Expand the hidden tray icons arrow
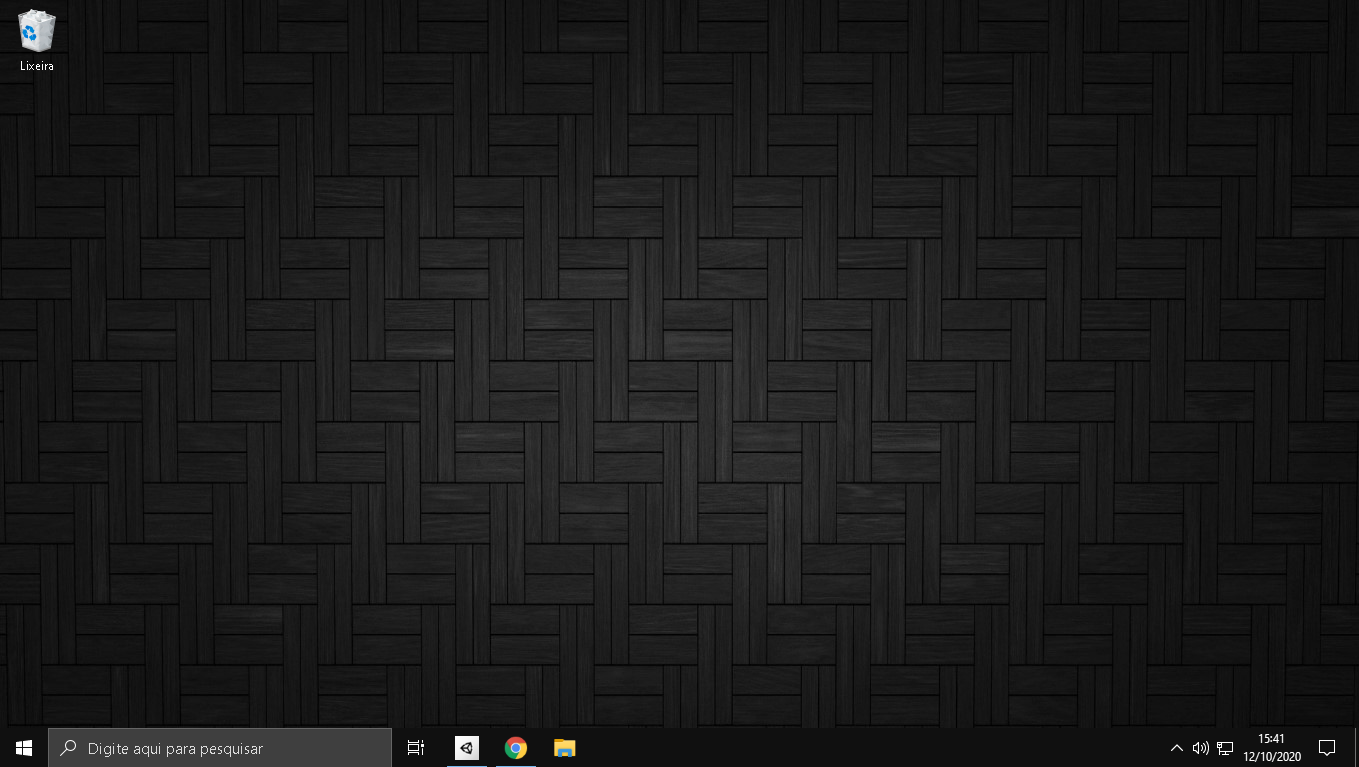The height and width of the screenshot is (767, 1359). tap(1177, 748)
